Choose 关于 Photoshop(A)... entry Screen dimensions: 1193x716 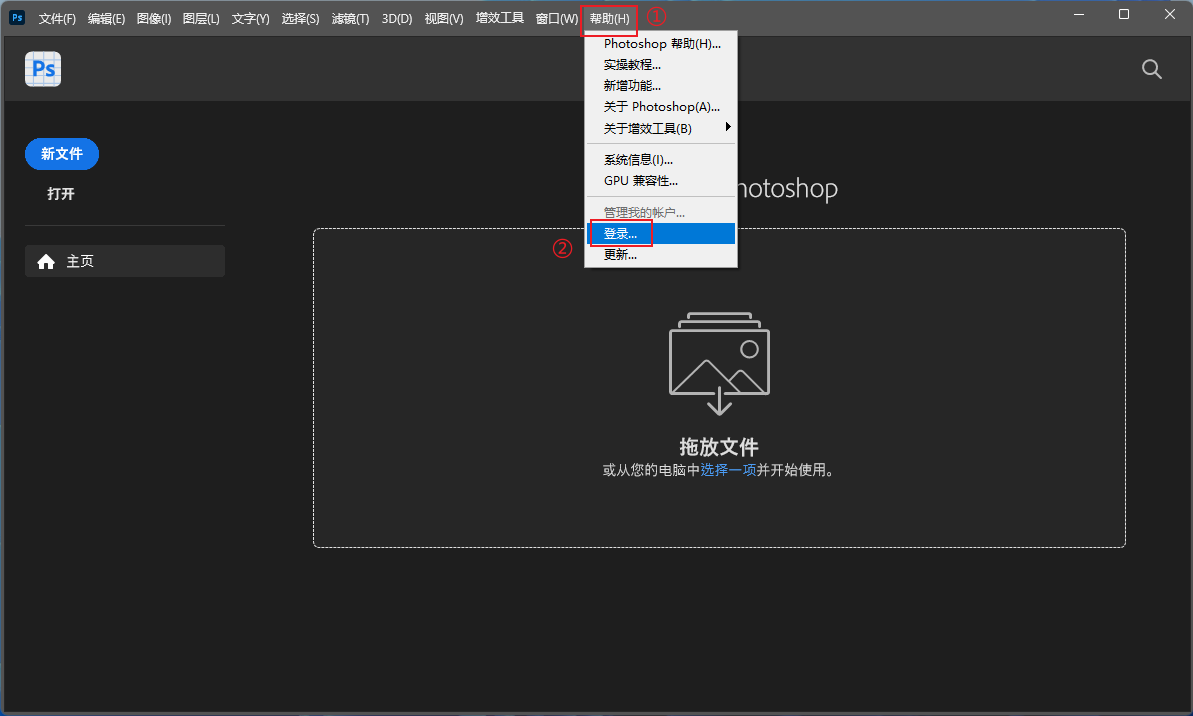pos(660,107)
